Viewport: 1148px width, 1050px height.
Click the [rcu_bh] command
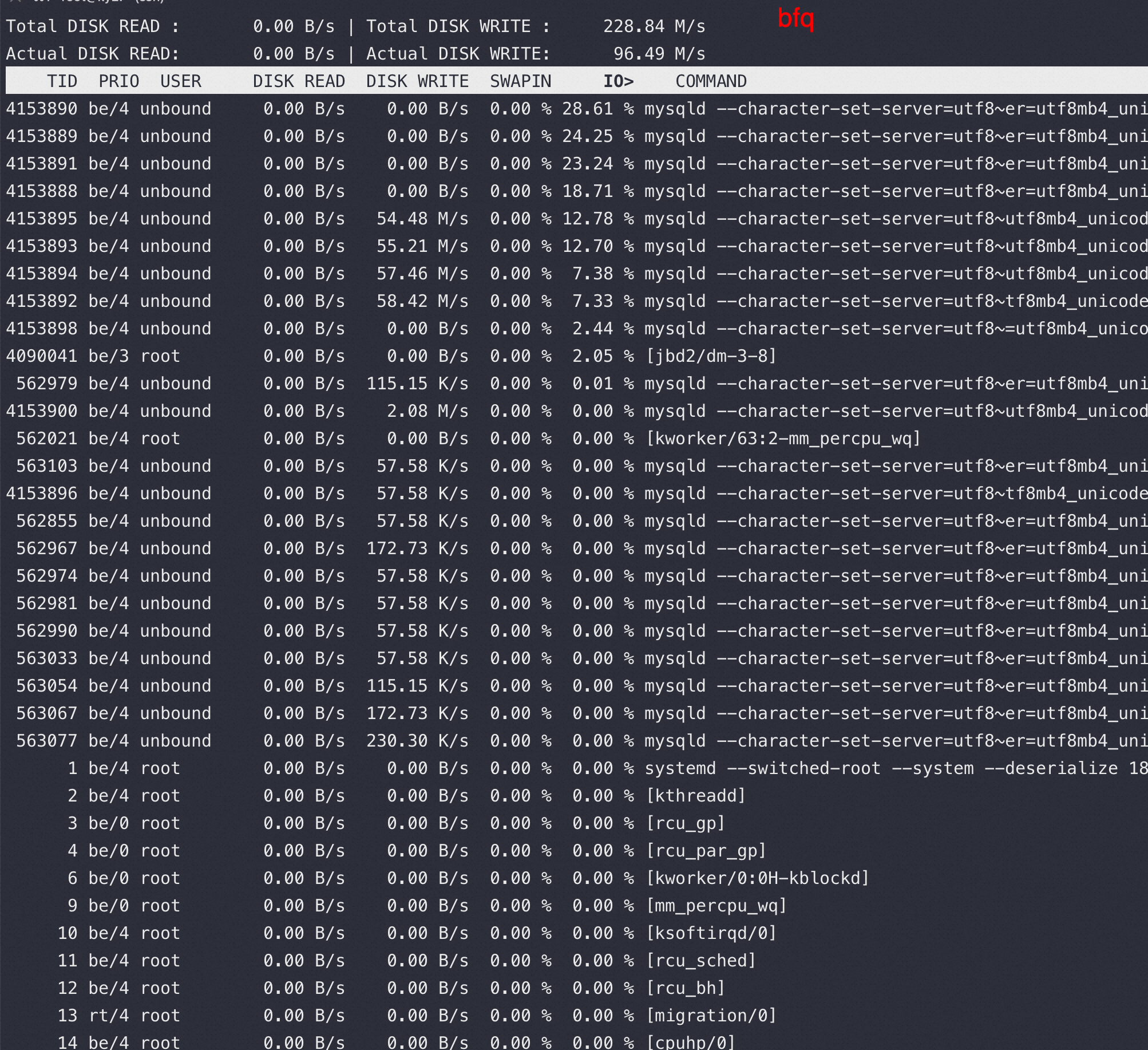pyautogui.click(x=685, y=988)
